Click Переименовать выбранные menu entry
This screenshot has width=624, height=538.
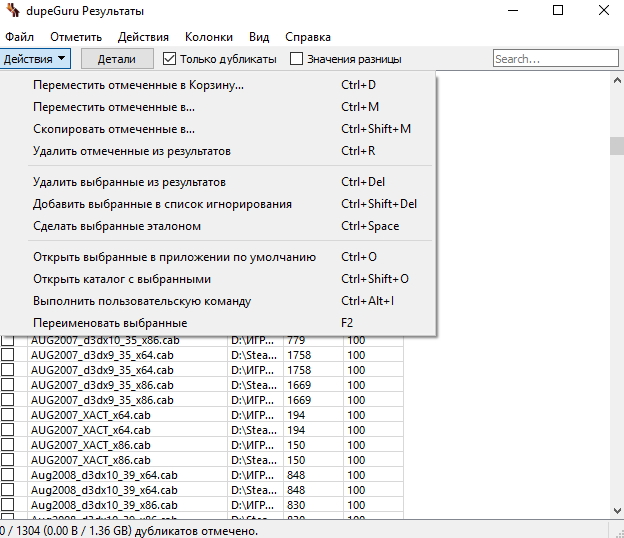pos(110,323)
